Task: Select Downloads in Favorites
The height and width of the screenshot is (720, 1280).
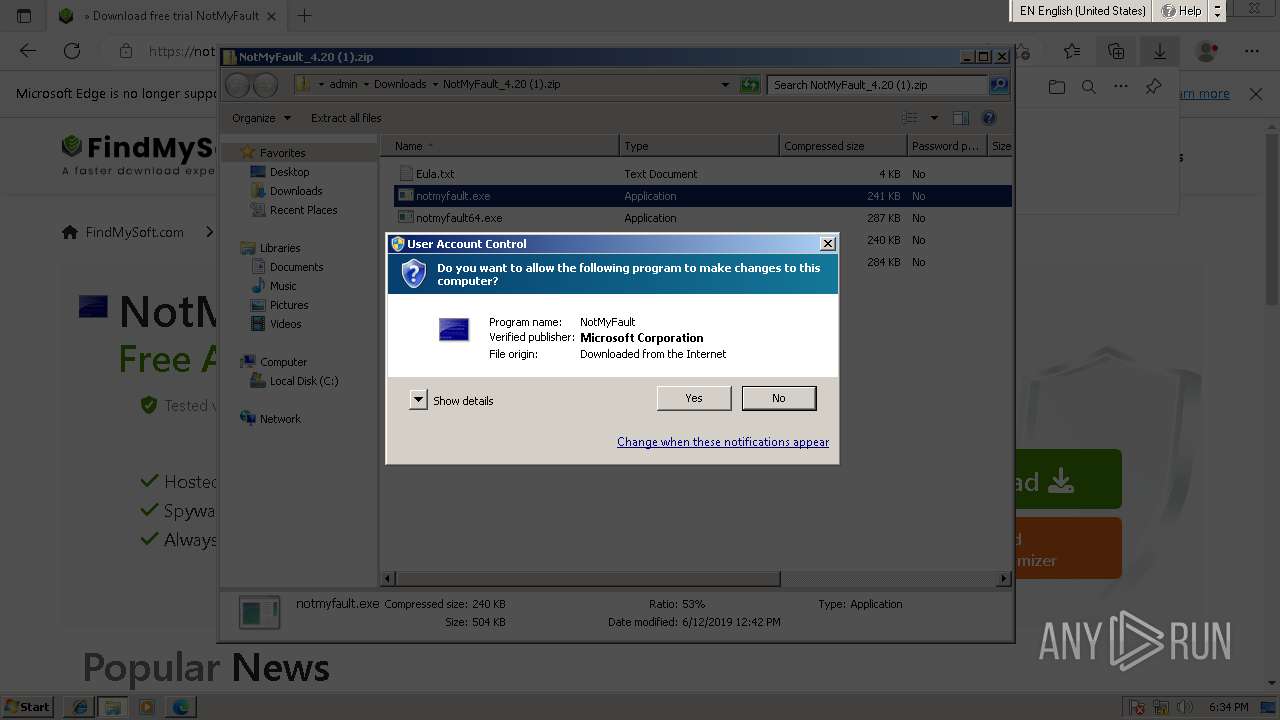Action: (296, 191)
